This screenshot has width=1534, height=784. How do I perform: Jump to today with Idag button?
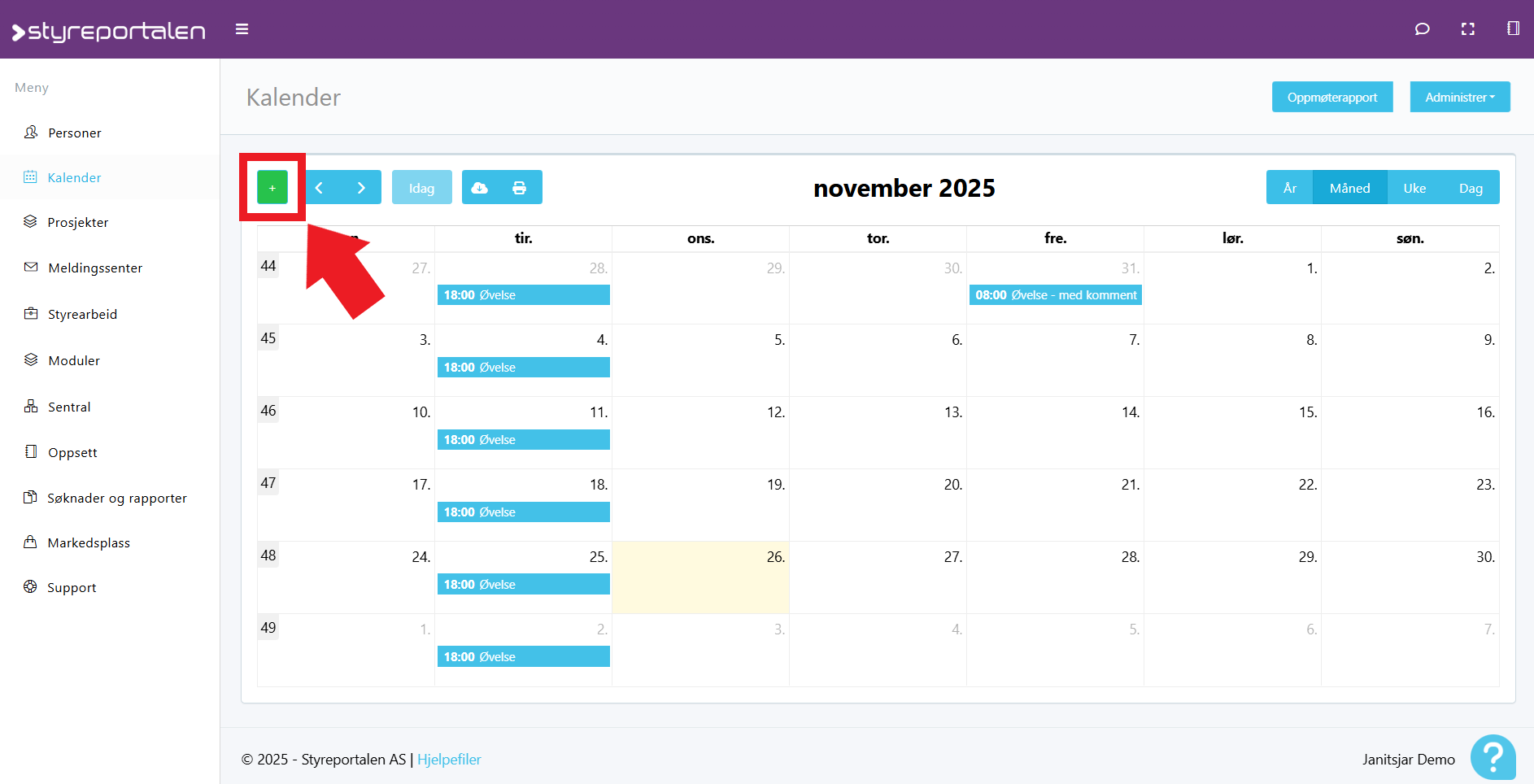(421, 188)
